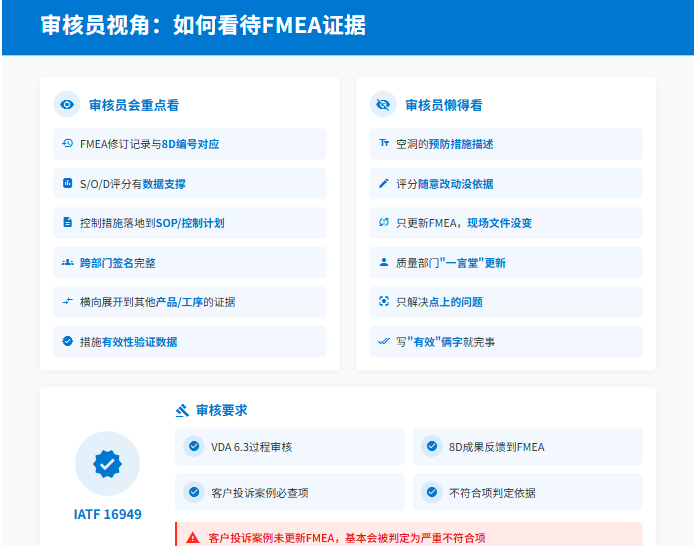Click the checkmark beside 8D成果反馈到FMEA
Screen dimensions: 695x546
(x=431, y=447)
